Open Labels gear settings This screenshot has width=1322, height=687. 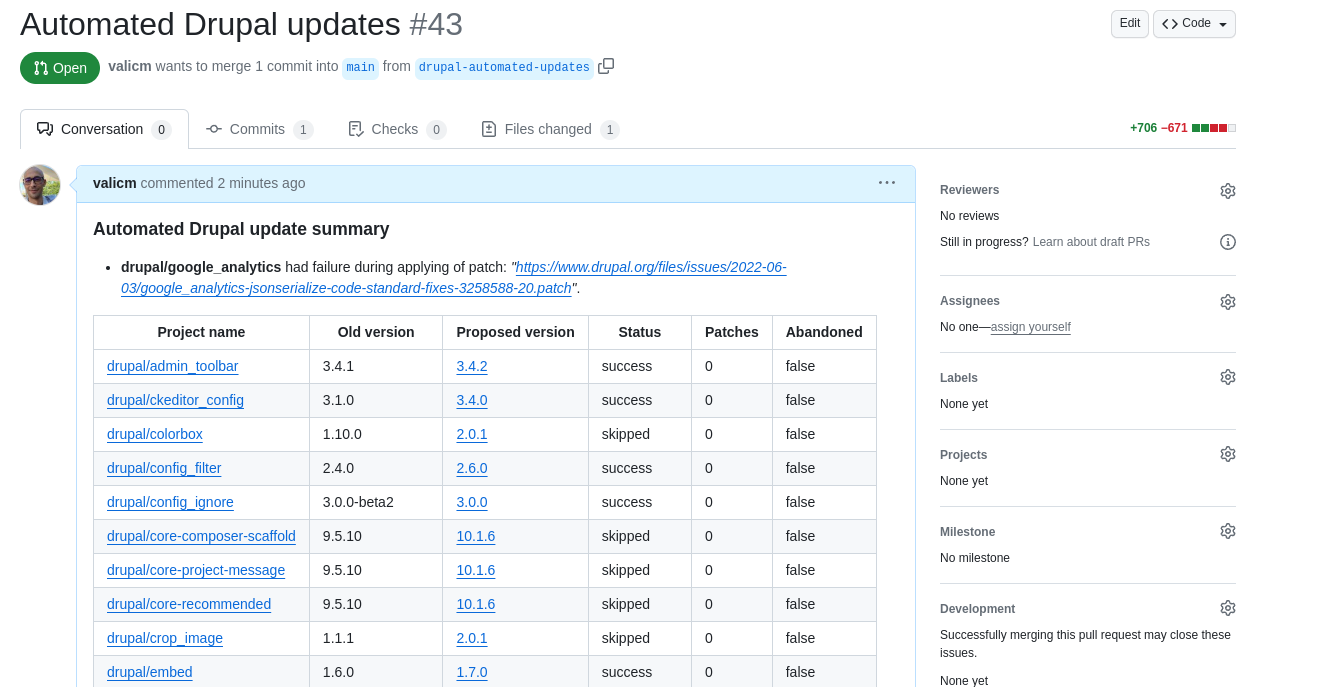(1228, 377)
